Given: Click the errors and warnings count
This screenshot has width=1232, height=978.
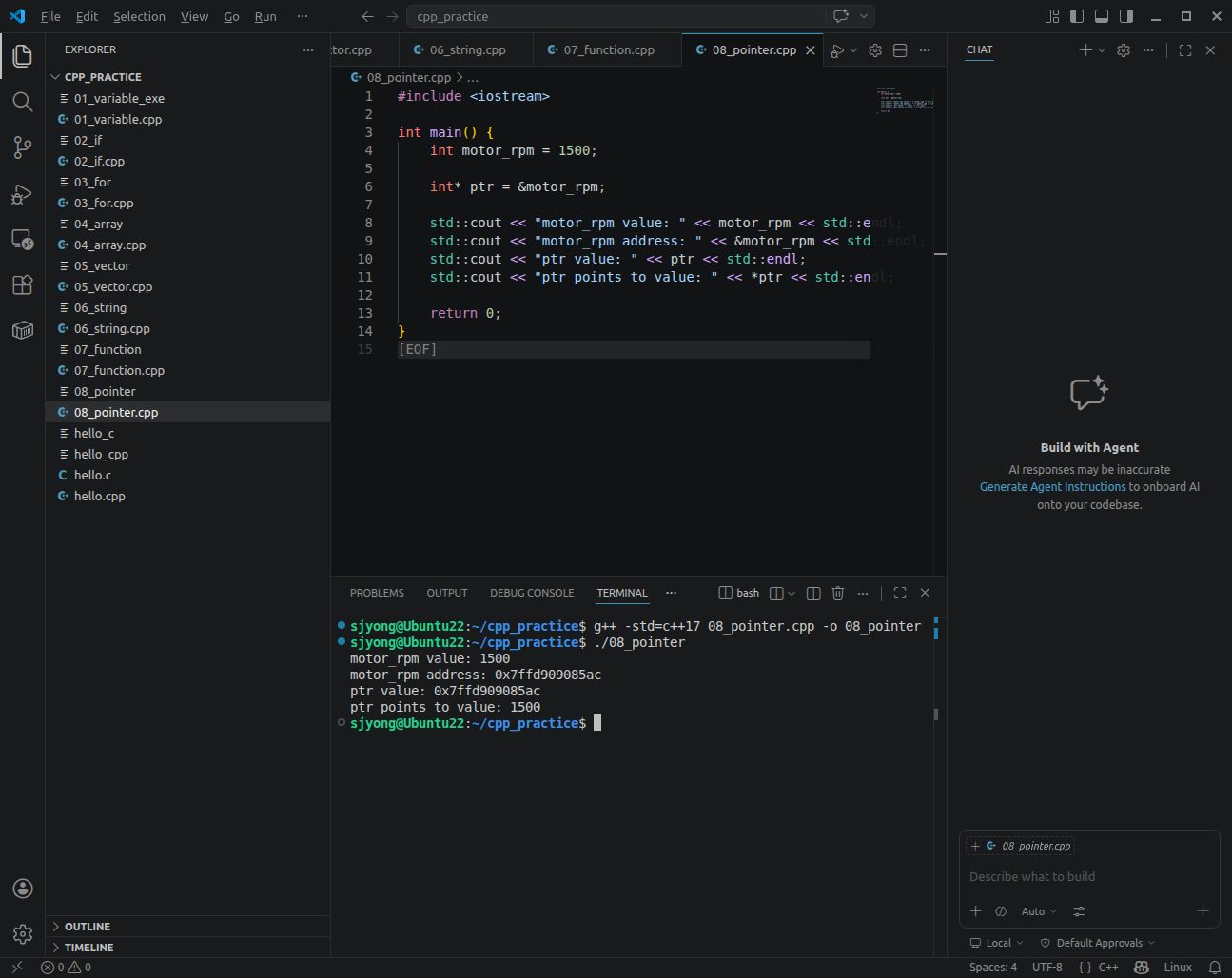Looking at the screenshot, I should [x=67, y=968].
